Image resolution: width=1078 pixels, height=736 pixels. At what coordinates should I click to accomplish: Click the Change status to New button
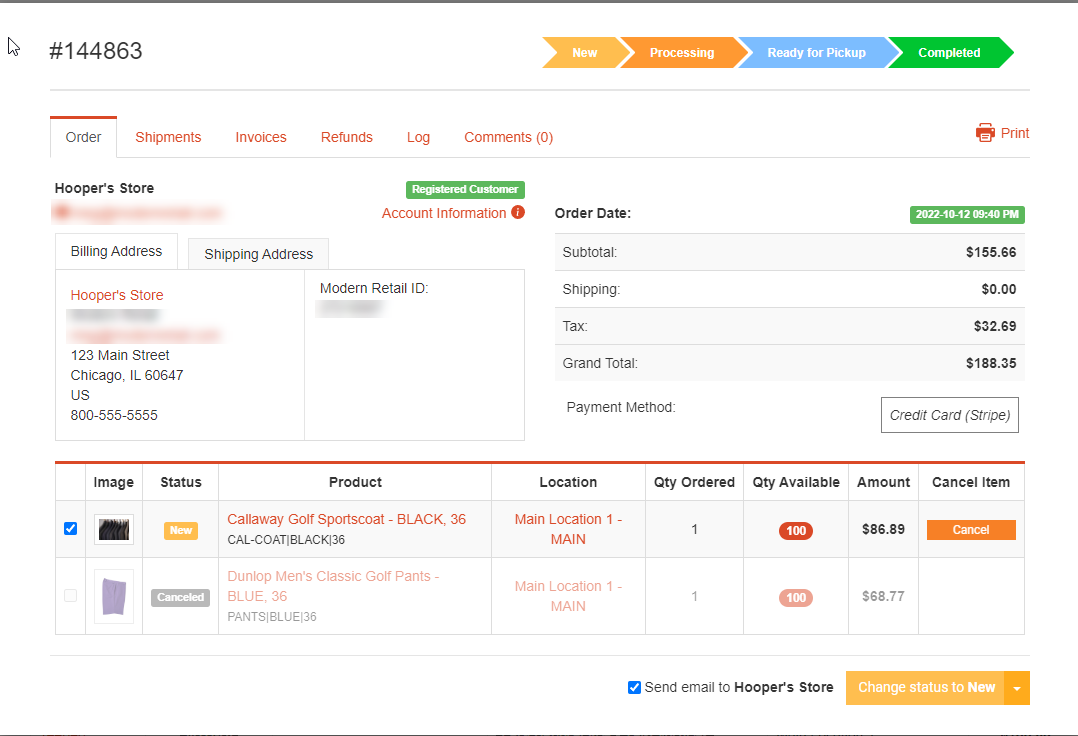(x=925, y=688)
